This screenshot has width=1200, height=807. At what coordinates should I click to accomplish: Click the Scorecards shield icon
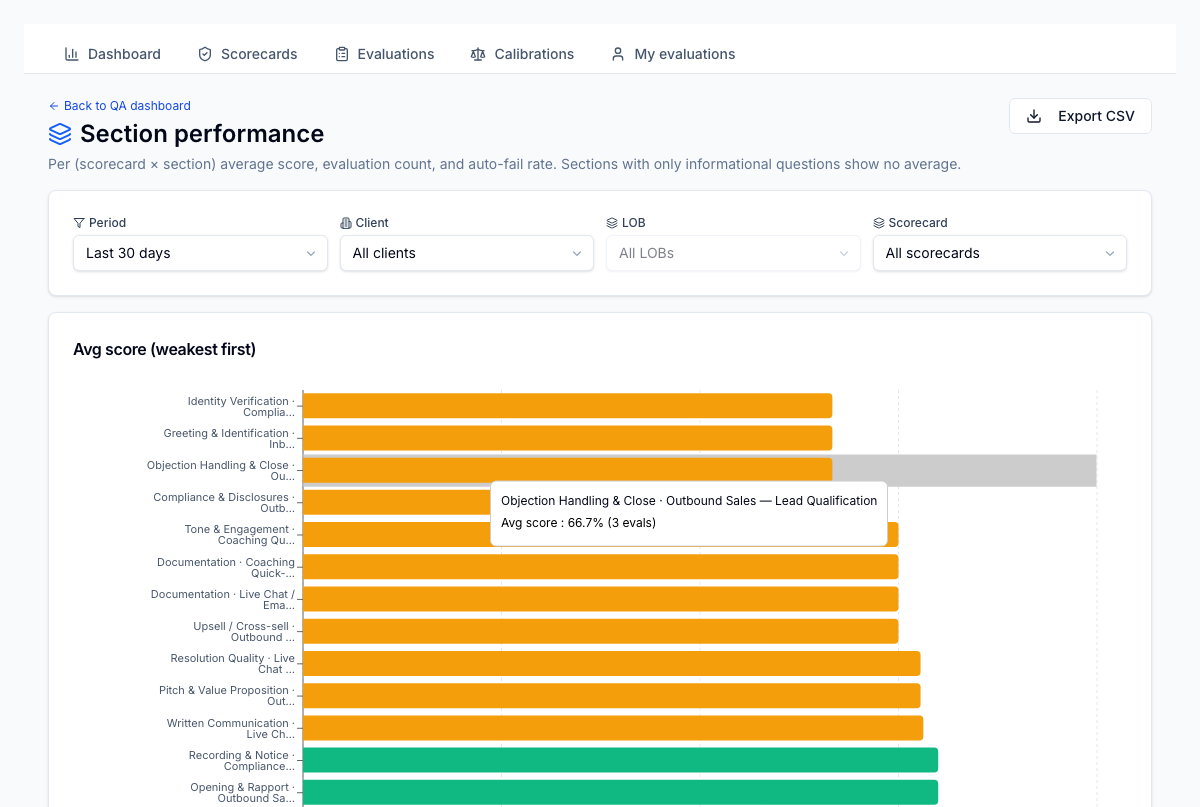(x=205, y=54)
